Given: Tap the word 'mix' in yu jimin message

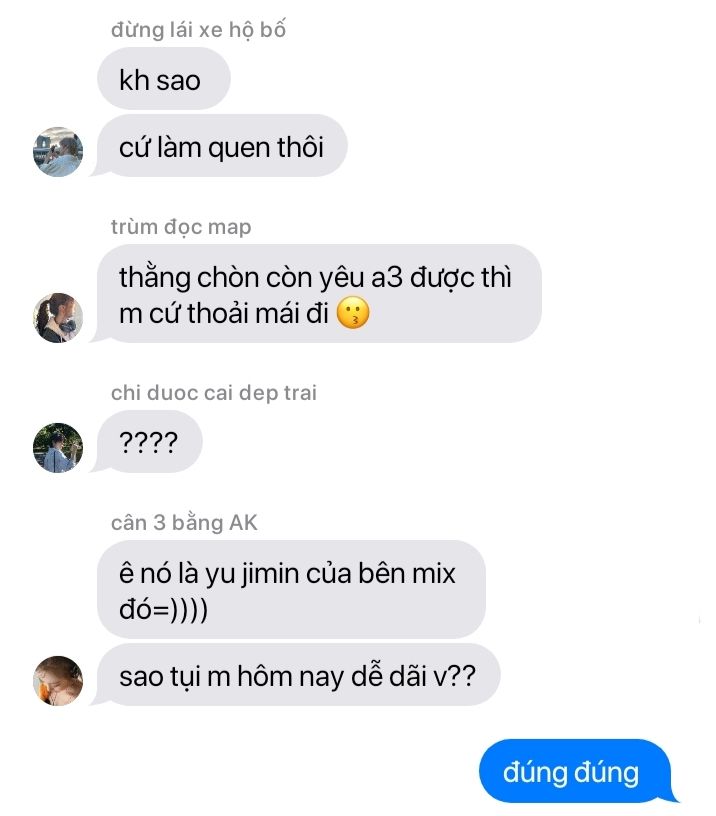Looking at the screenshot, I should 433,573.
